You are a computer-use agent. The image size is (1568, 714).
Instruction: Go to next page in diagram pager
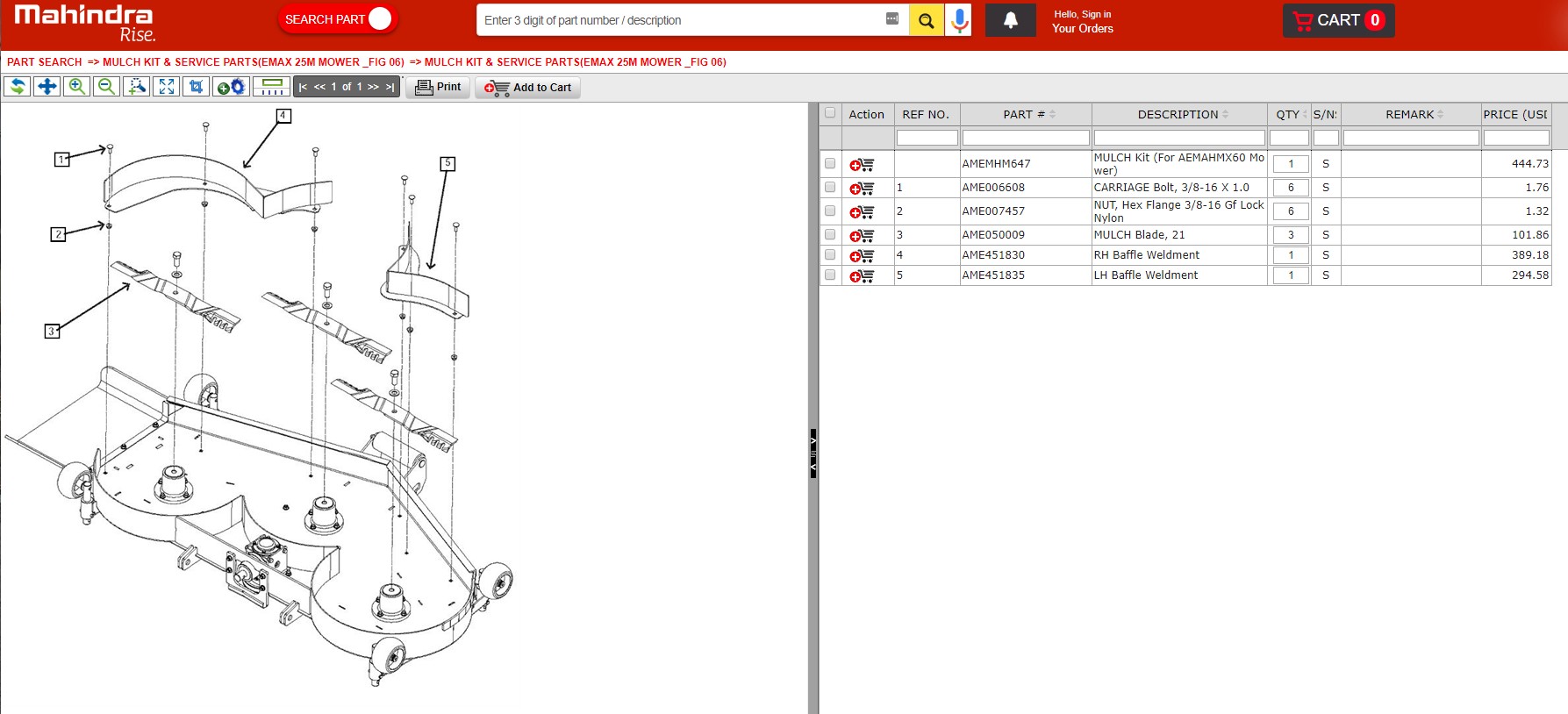[373, 87]
